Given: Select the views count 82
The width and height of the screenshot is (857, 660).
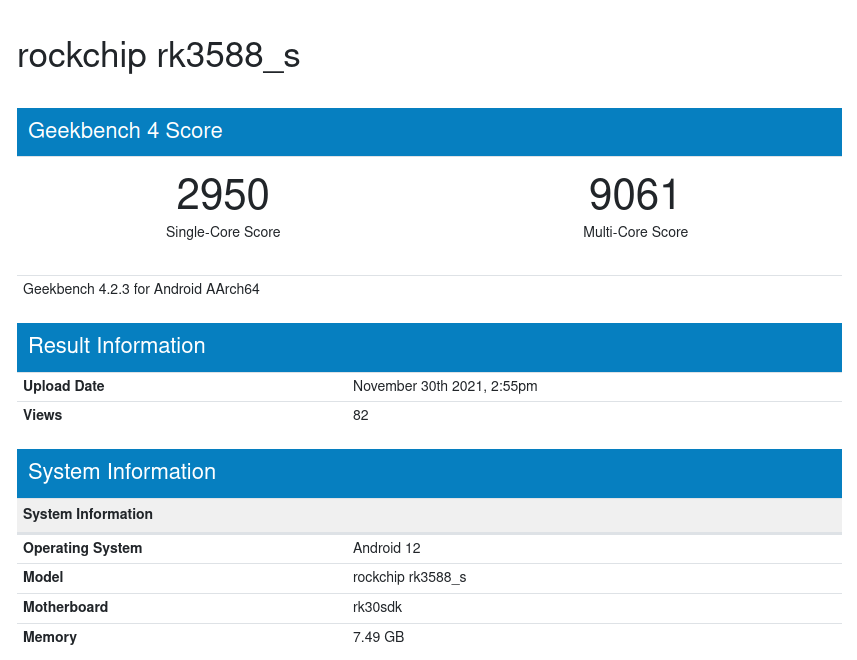Looking at the screenshot, I should [x=361, y=415].
